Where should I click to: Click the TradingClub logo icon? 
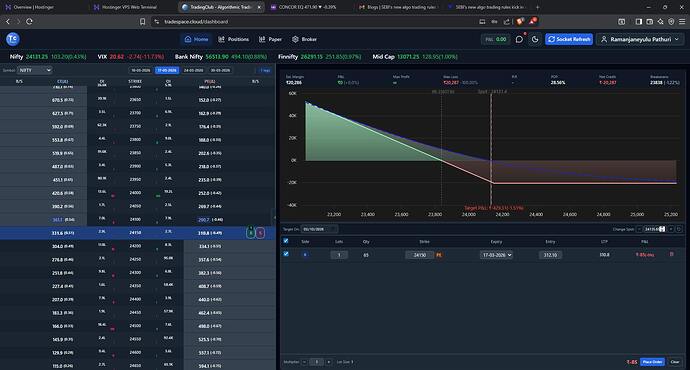[x=13, y=39]
